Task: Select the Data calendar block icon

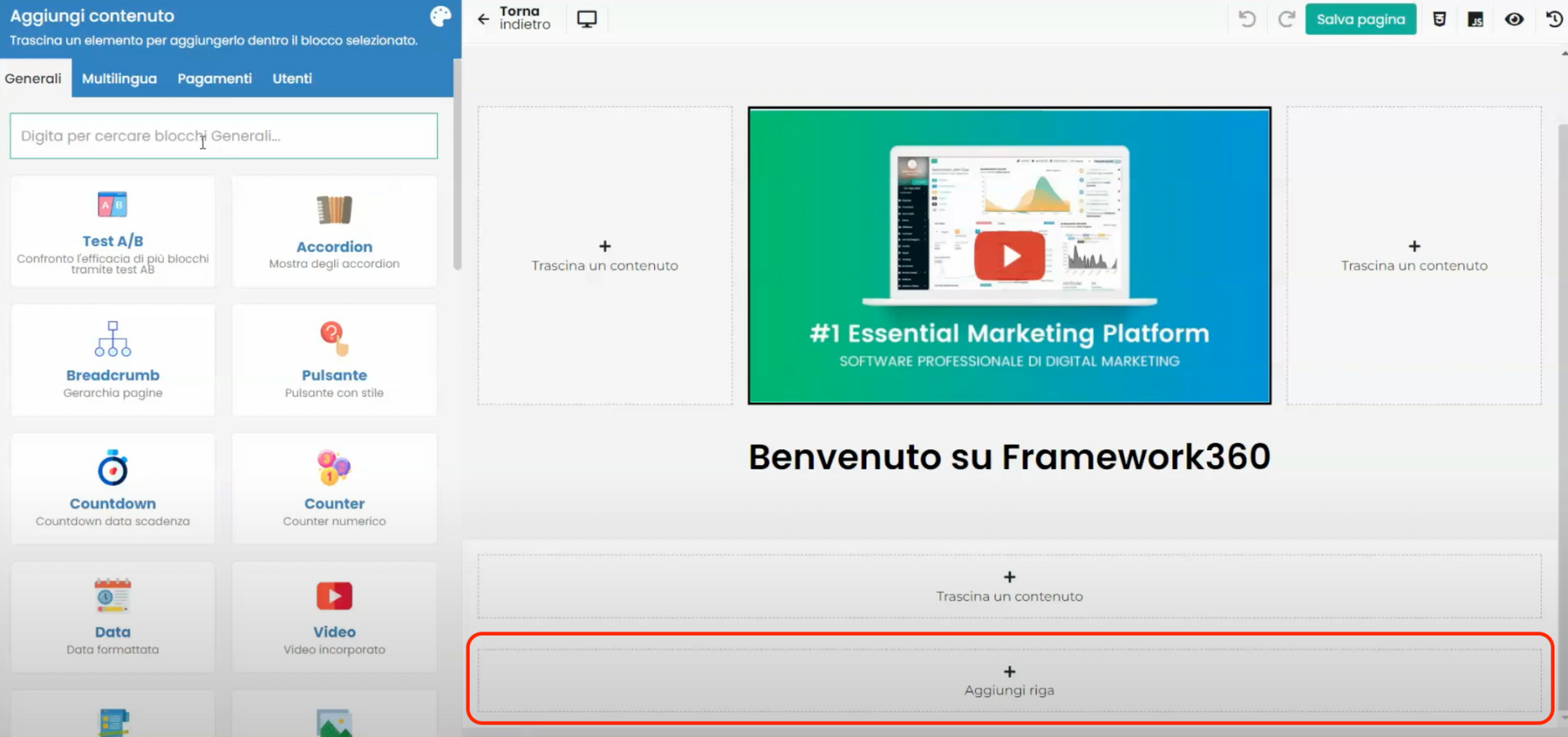Action: tap(113, 596)
